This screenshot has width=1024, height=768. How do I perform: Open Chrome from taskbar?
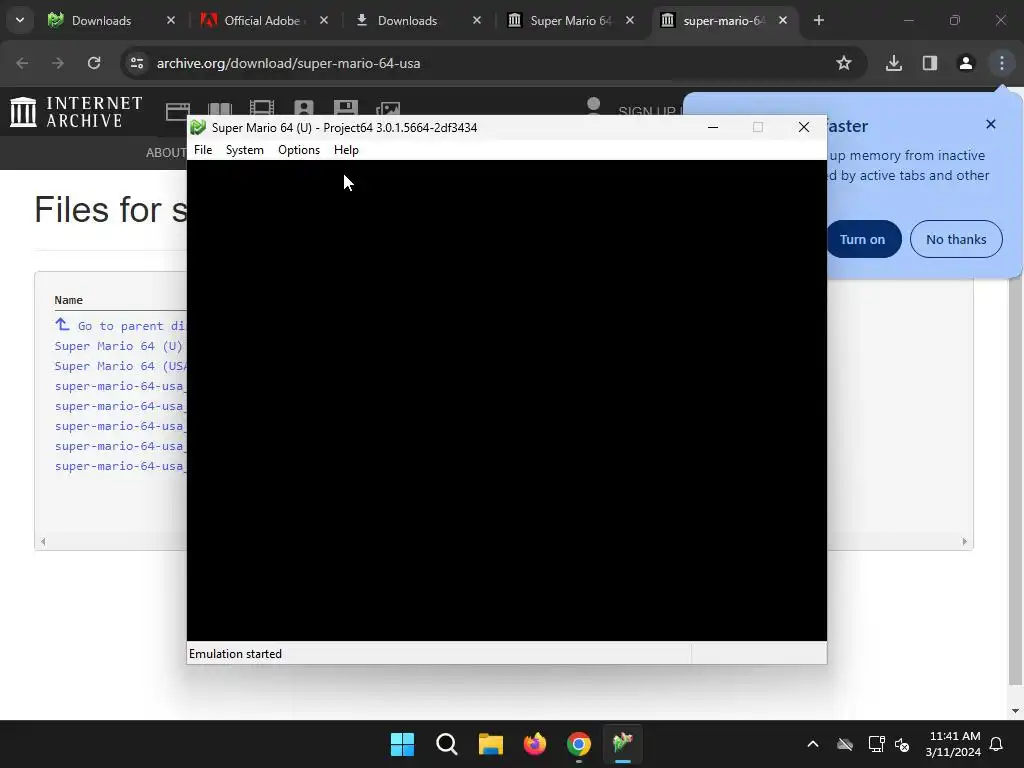579,744
